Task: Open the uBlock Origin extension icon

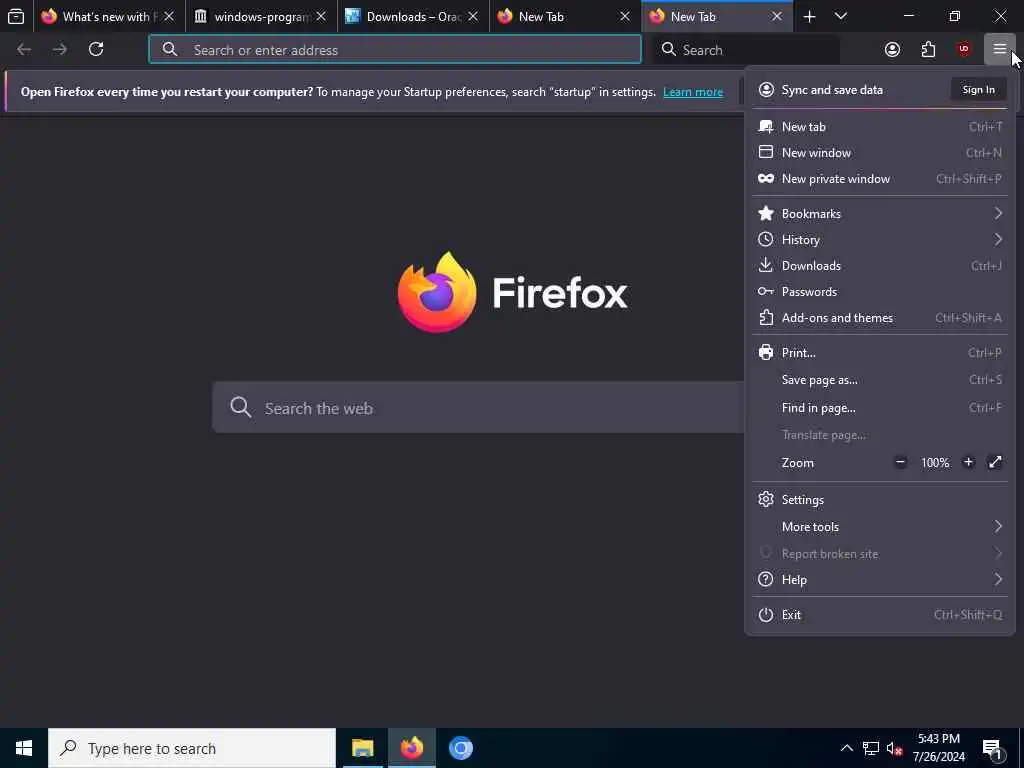Action: (x=964, y=50)
